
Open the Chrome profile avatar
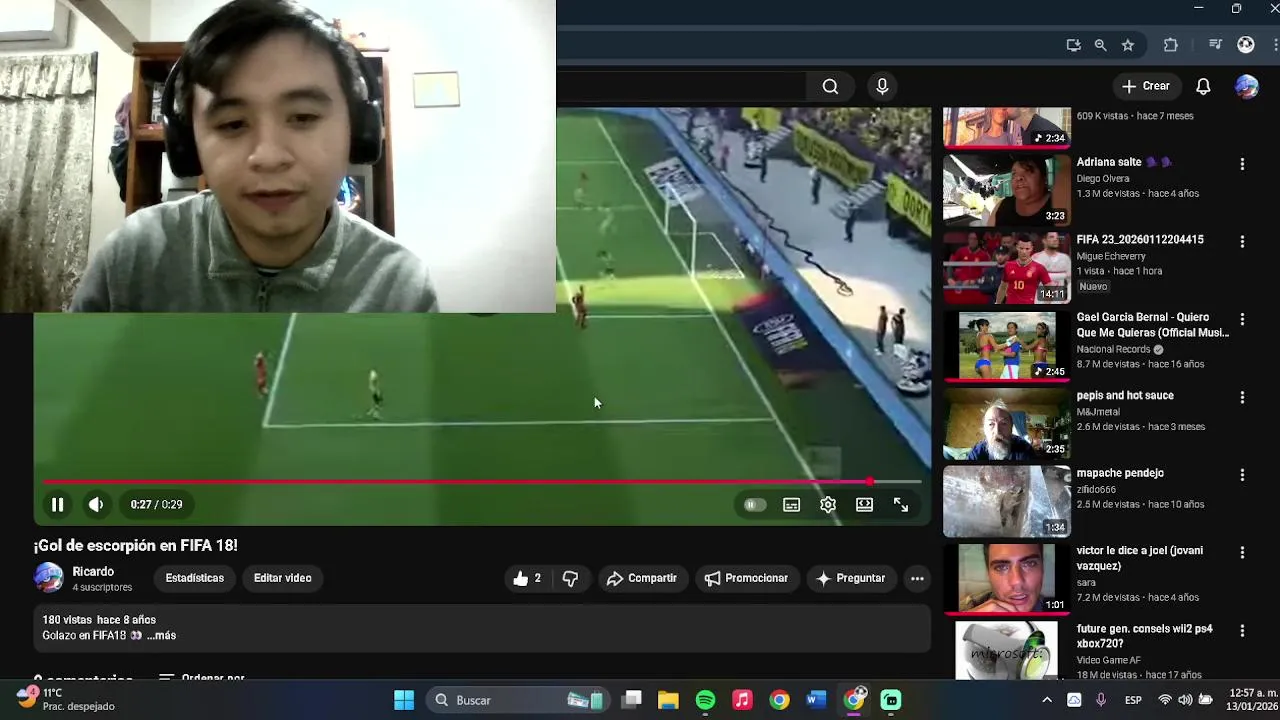[x=1246, y=45]
